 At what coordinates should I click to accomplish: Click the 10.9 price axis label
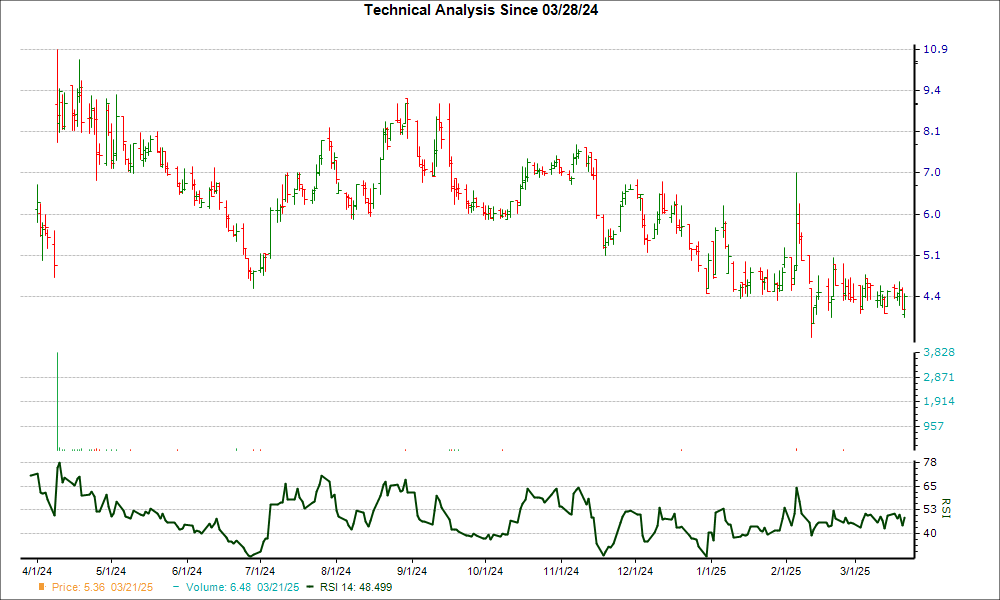pyautogui.click(x=936, y=50)
